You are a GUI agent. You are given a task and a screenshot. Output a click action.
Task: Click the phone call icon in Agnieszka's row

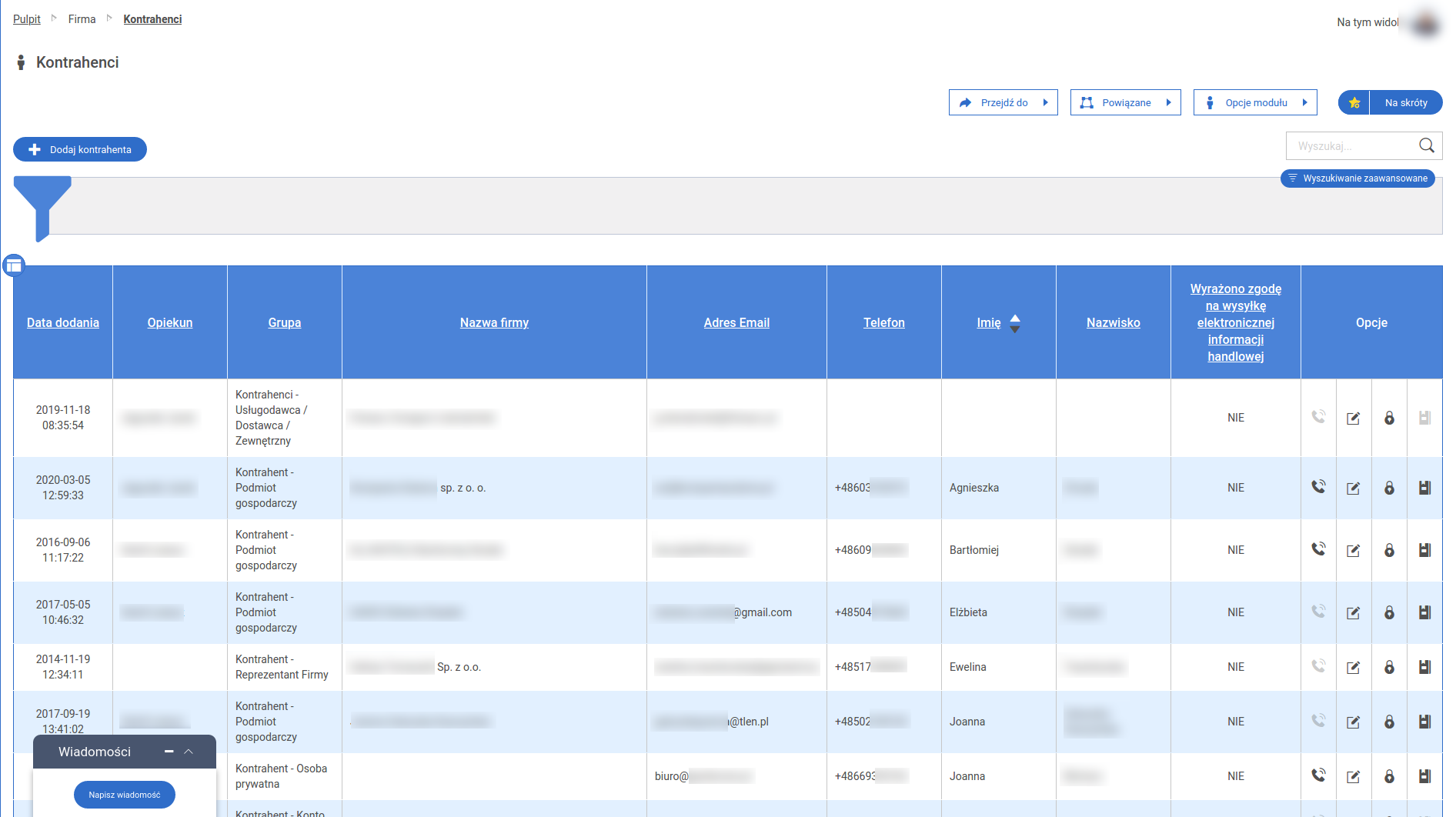point(1318,487)
